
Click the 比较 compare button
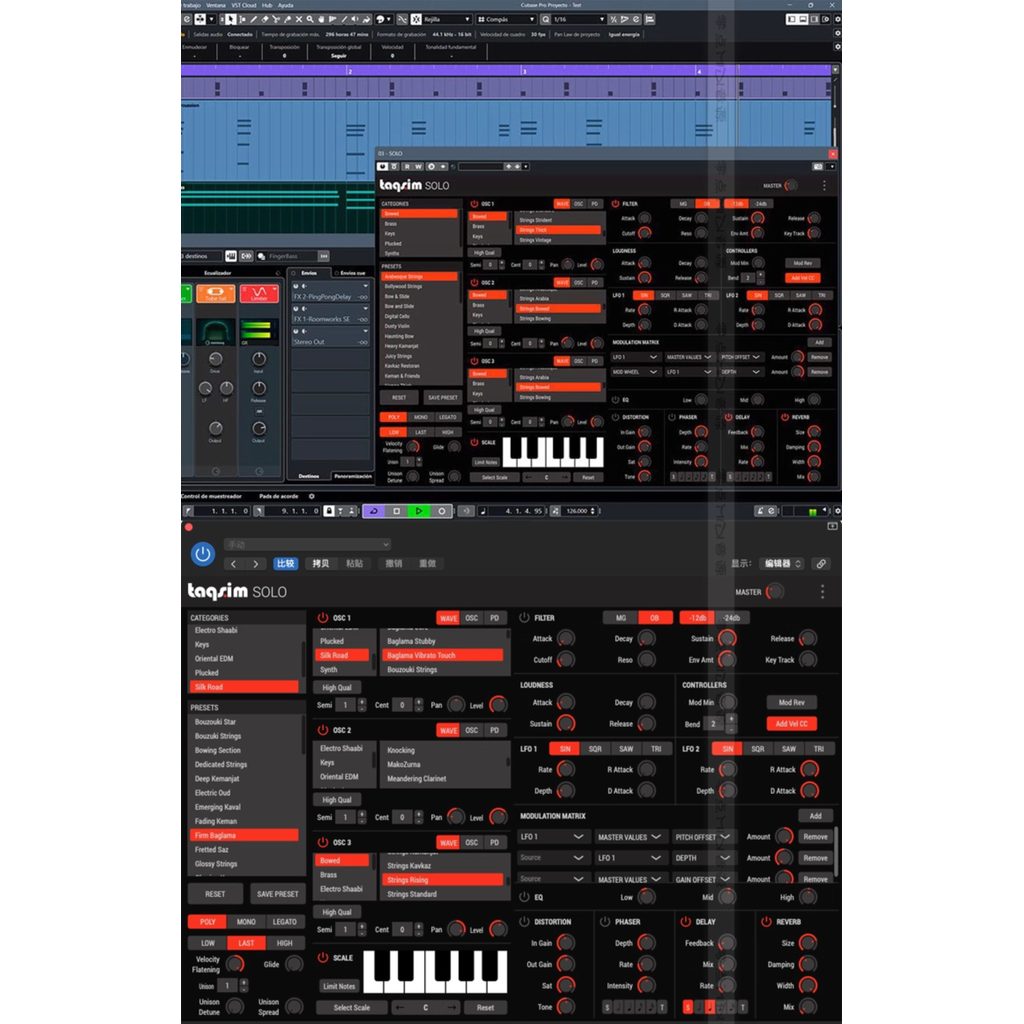[x=285, y=564]
